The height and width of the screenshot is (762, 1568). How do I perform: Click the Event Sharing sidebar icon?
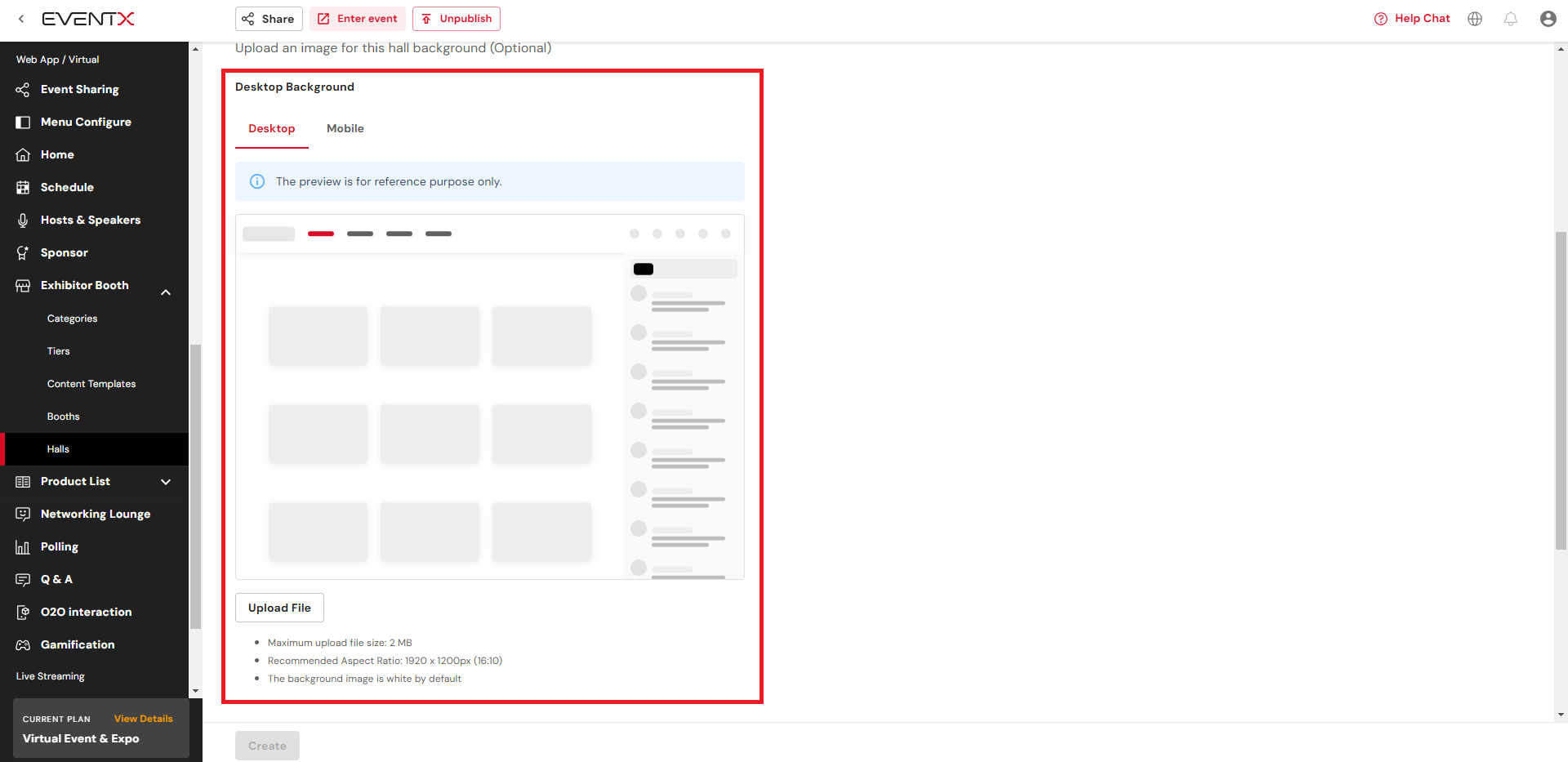pyautogui.click(x=23, y=90)
